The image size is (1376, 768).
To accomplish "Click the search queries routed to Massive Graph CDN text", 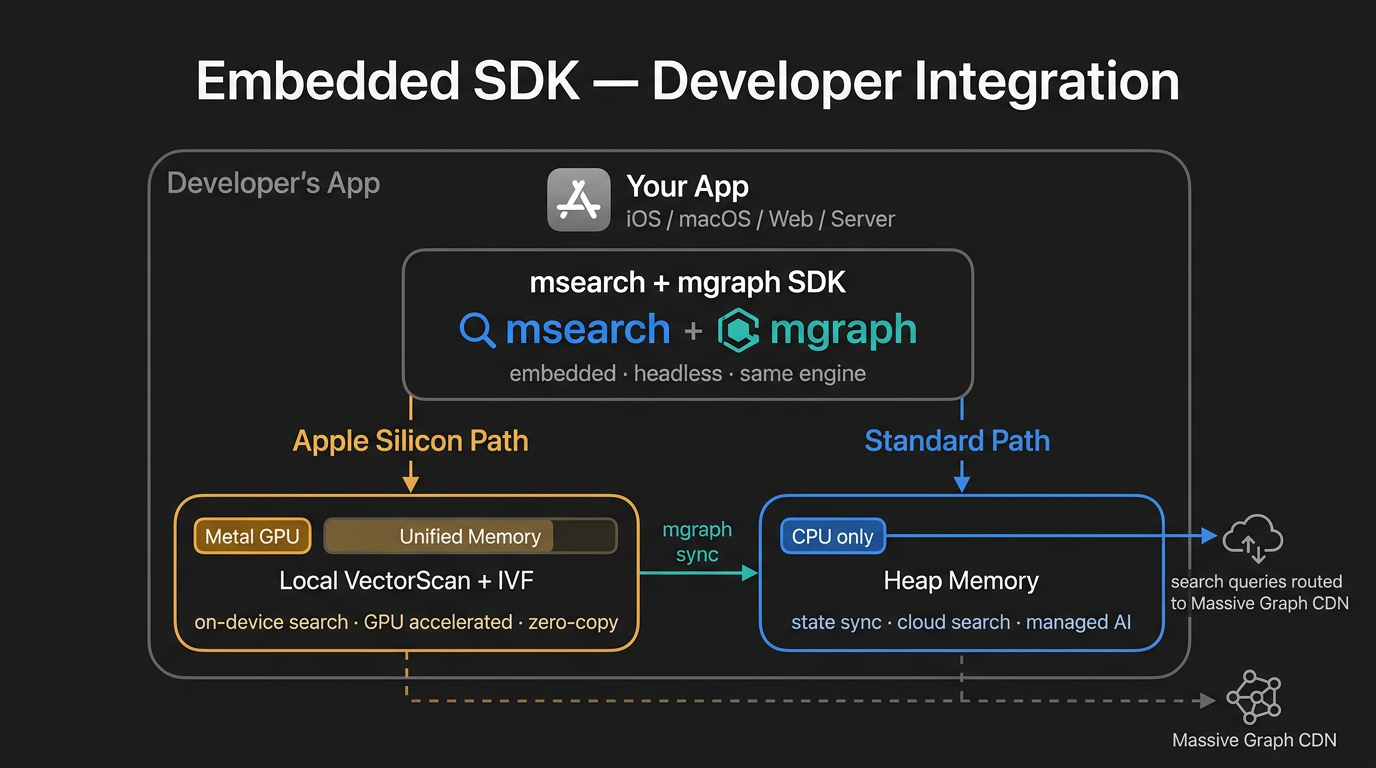I will pyautogui.click(x=1259, y=592).
